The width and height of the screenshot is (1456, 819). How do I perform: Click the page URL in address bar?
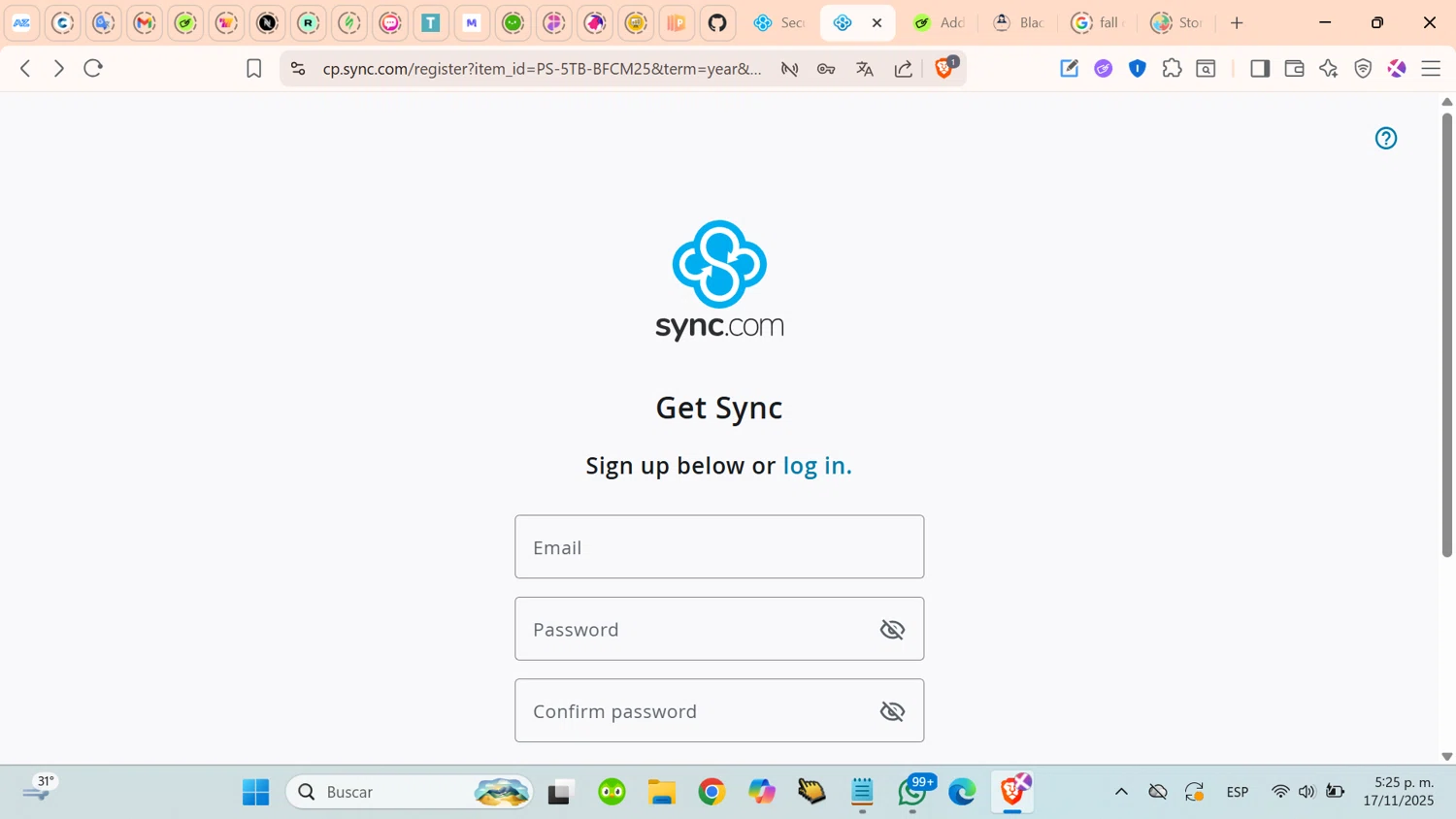pos(542,69)
